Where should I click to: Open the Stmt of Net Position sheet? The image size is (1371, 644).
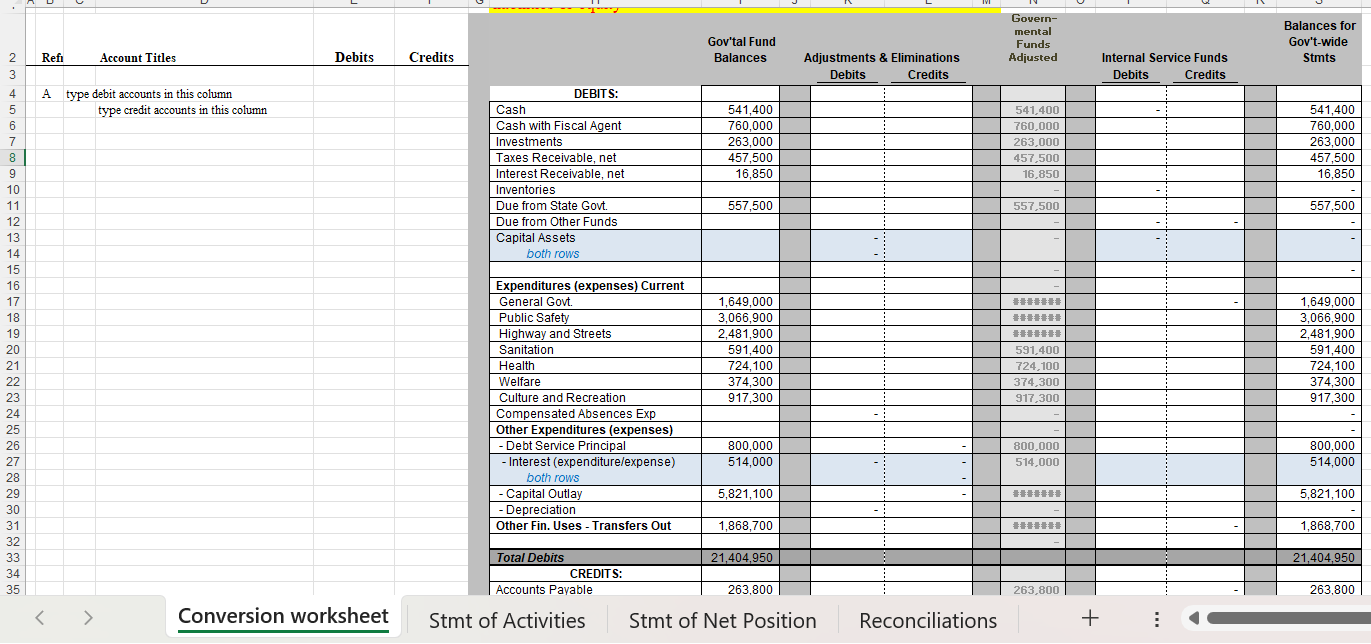point(722,620)
